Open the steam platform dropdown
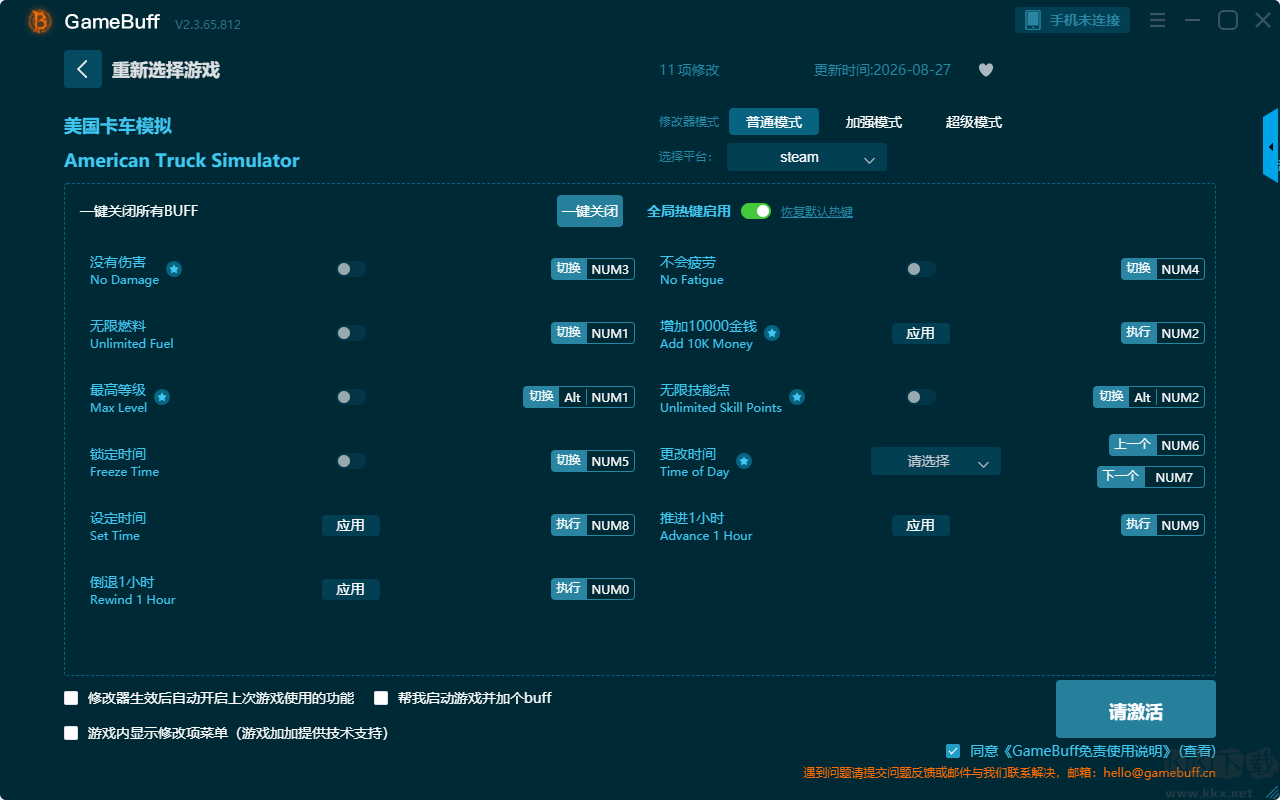Screen dimensions: 1280x800 (807, 157)
